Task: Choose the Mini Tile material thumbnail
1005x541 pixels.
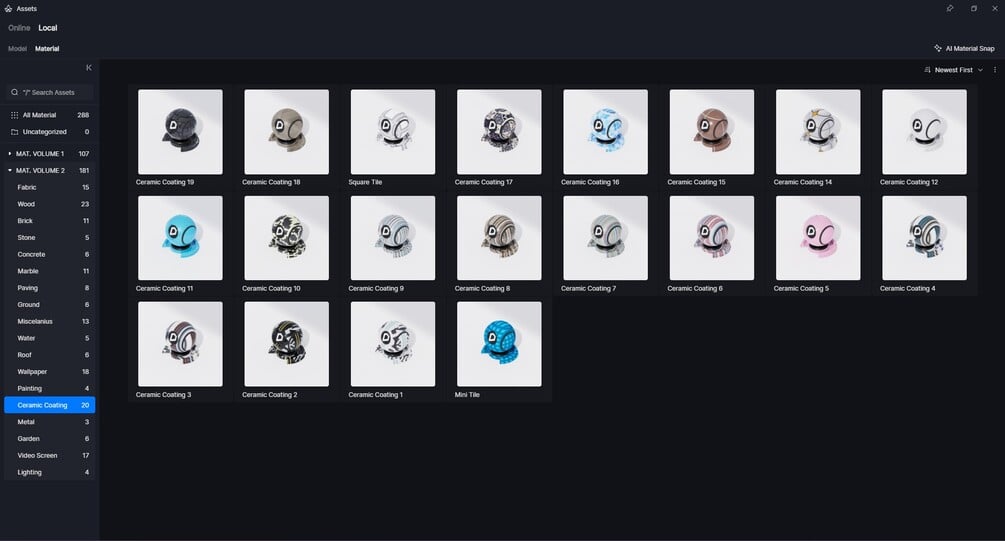Action: tap(499, 344)
